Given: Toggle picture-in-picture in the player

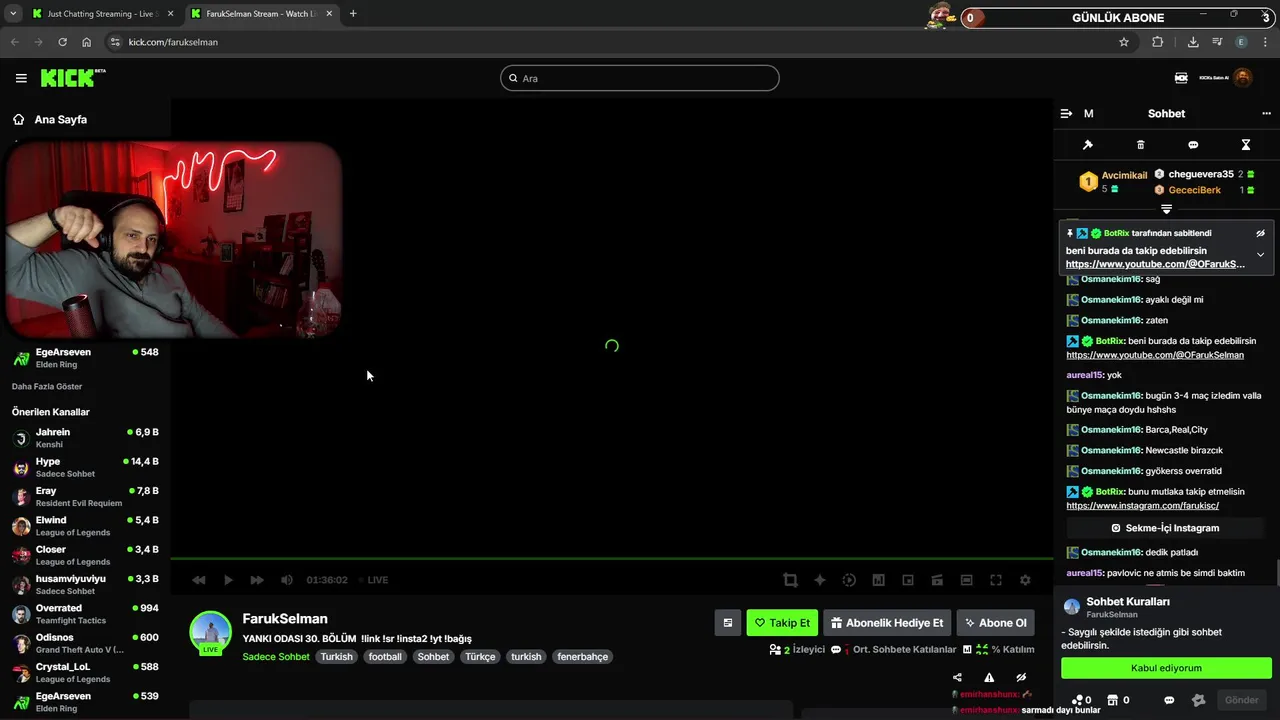Looking at the screenshot, I should pyautogui.click(x=908, y=580).
